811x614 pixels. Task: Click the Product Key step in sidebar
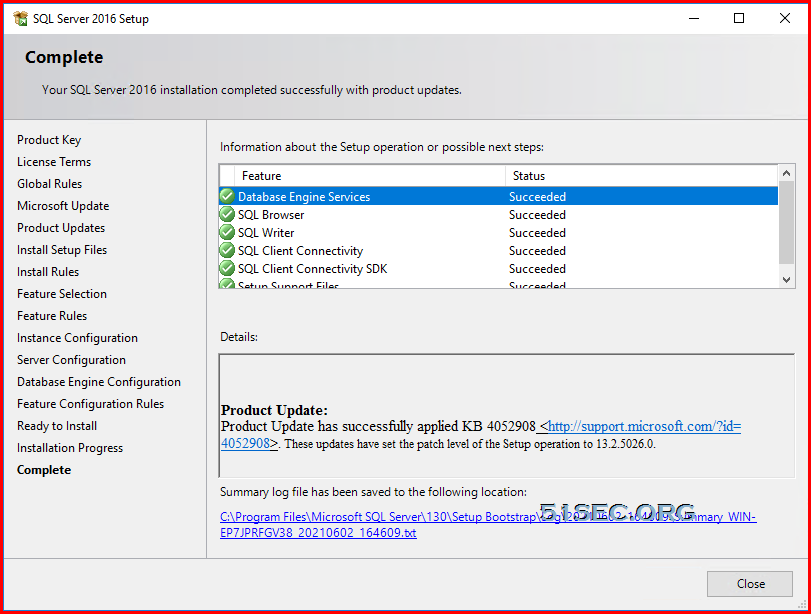coord(49,140)
